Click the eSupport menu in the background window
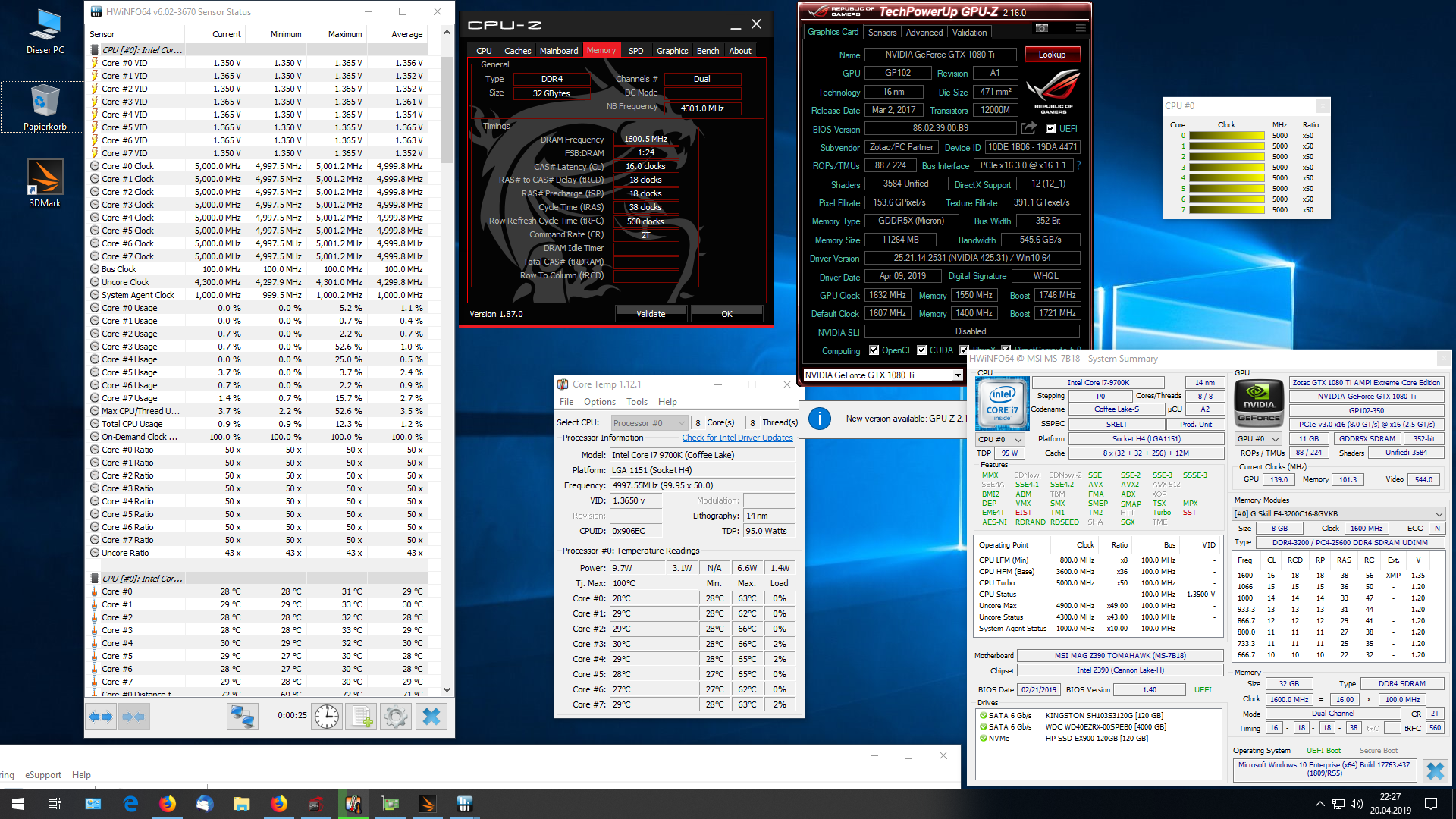Image resolution: width=1456 pixels, height=819 pixels. tap(43, 775)
